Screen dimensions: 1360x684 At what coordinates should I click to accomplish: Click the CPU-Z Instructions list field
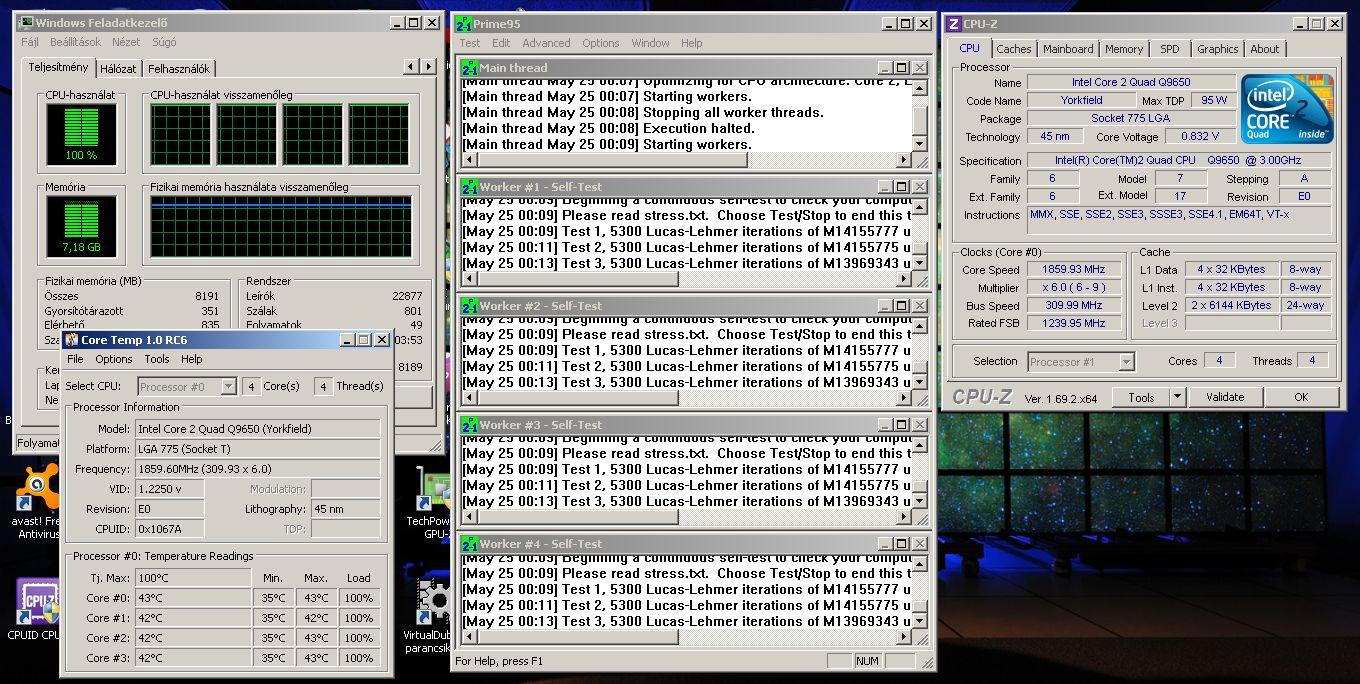click(1179, 221)
